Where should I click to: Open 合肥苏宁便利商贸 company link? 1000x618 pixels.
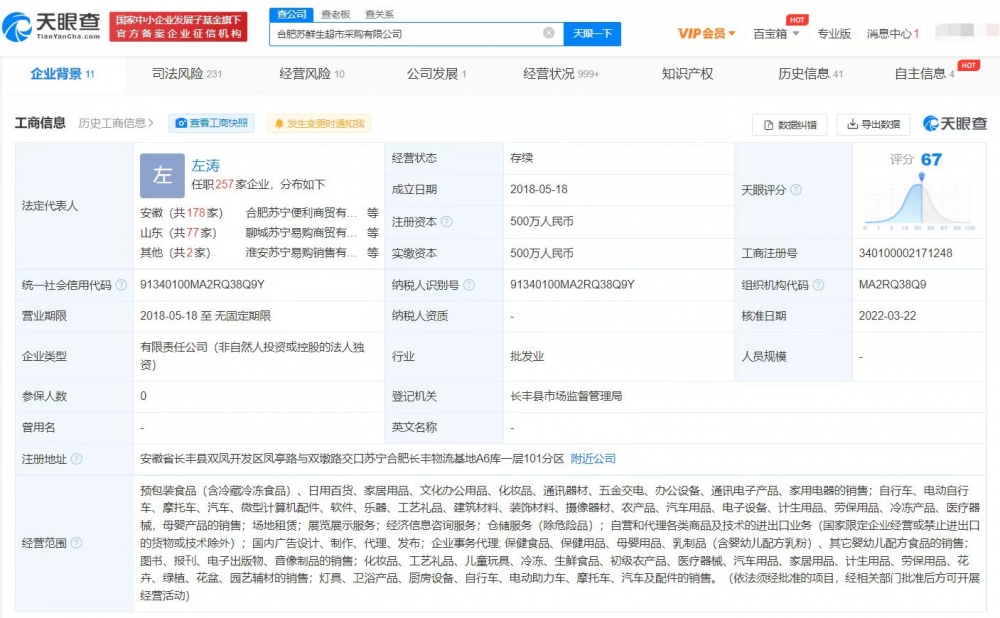[x=301, y=212]
